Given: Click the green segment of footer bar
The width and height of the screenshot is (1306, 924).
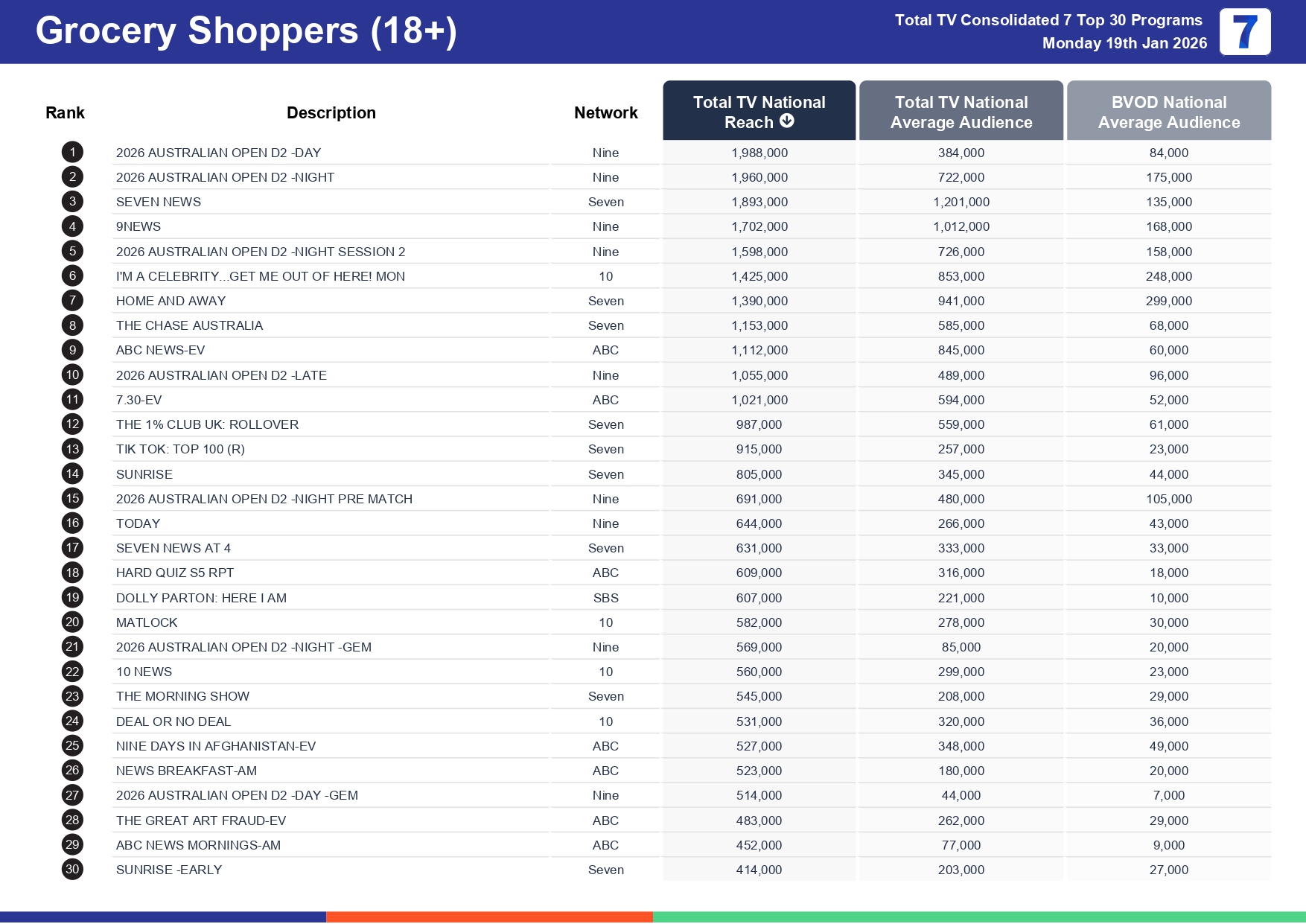Looking at the screenshot, I should click(x=978, y=917).
